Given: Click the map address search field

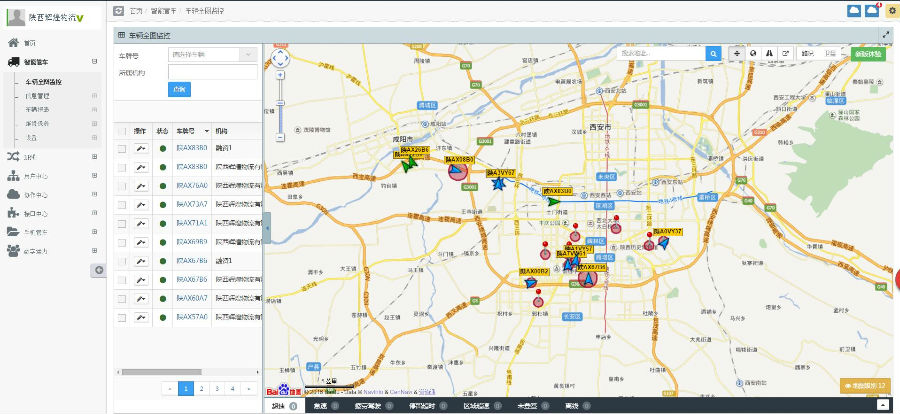Looking at the screenshot, I should [x=661, y=53].
